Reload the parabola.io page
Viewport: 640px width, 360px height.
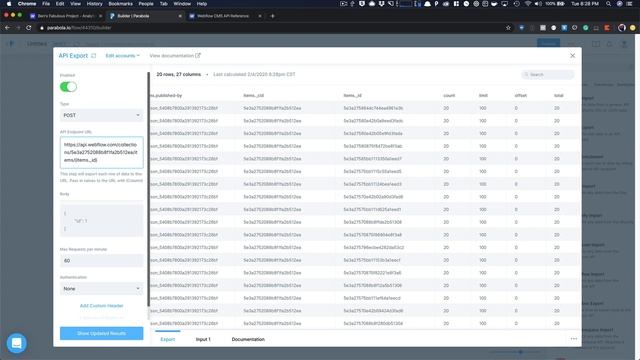pyautogui.click(x=29, y=28)
